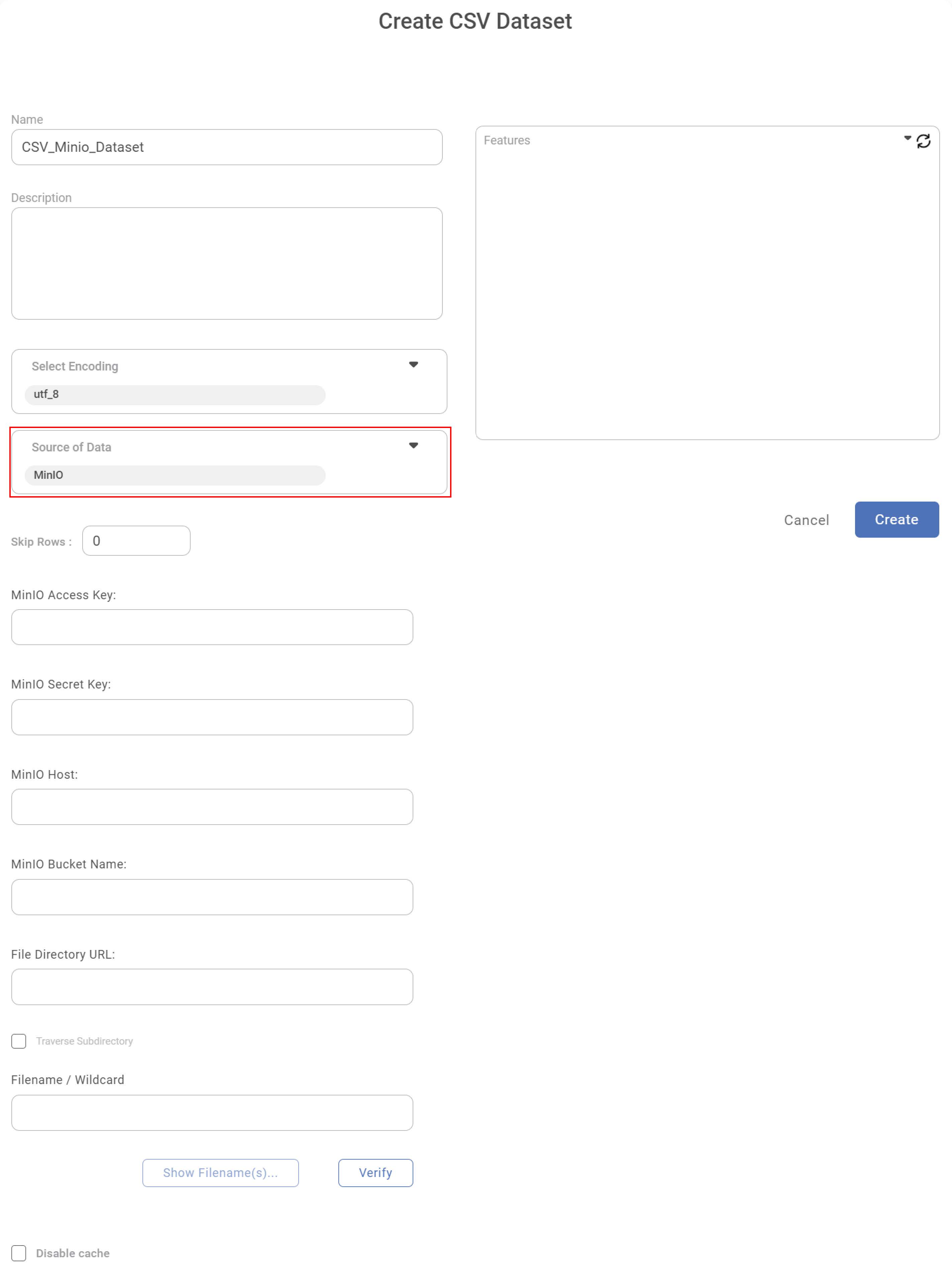Click the MinIO Bucket Name field
Screen dimensions: 952x1283
pyautogui.click(x=212, y=897)
